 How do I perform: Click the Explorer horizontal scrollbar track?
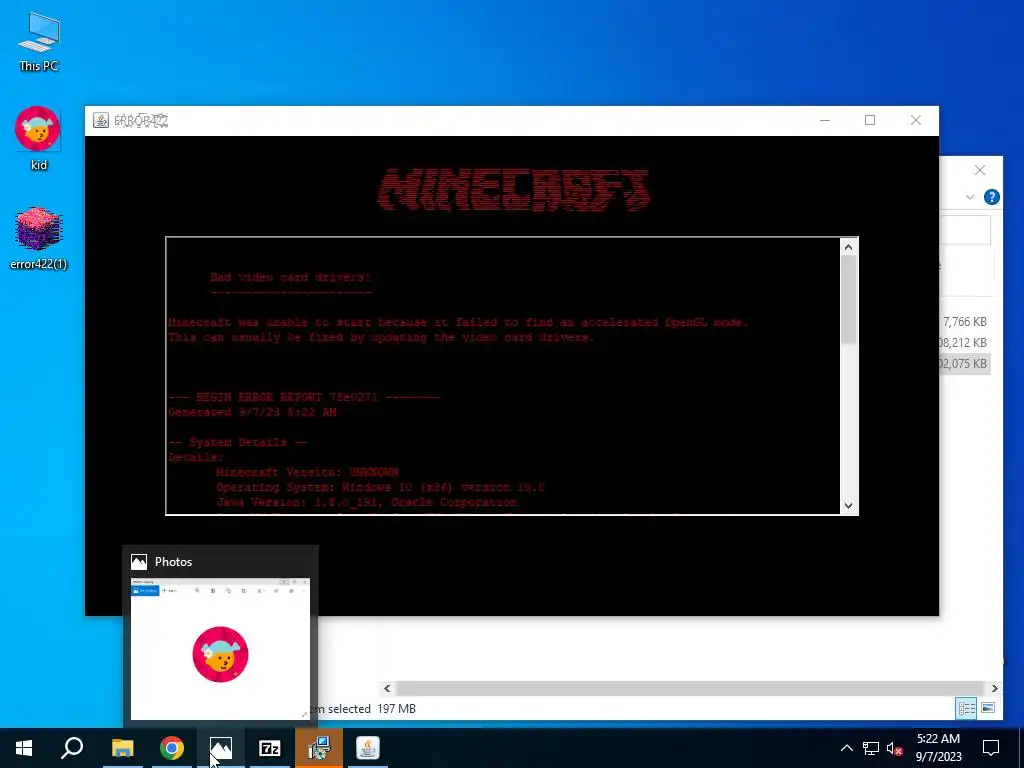click(x=690, y=688)
